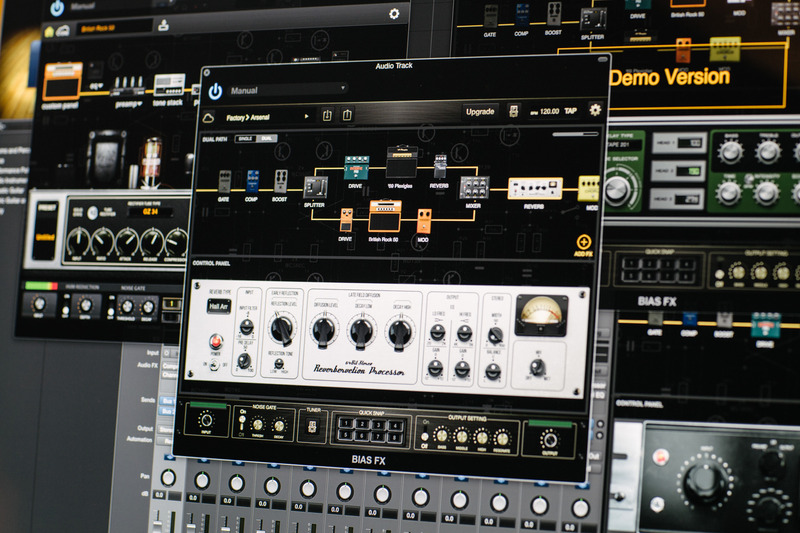Flip the Reflection Tone LOW/HIGH switch
This screenshot has width=800, height=533.
point(279,364)
